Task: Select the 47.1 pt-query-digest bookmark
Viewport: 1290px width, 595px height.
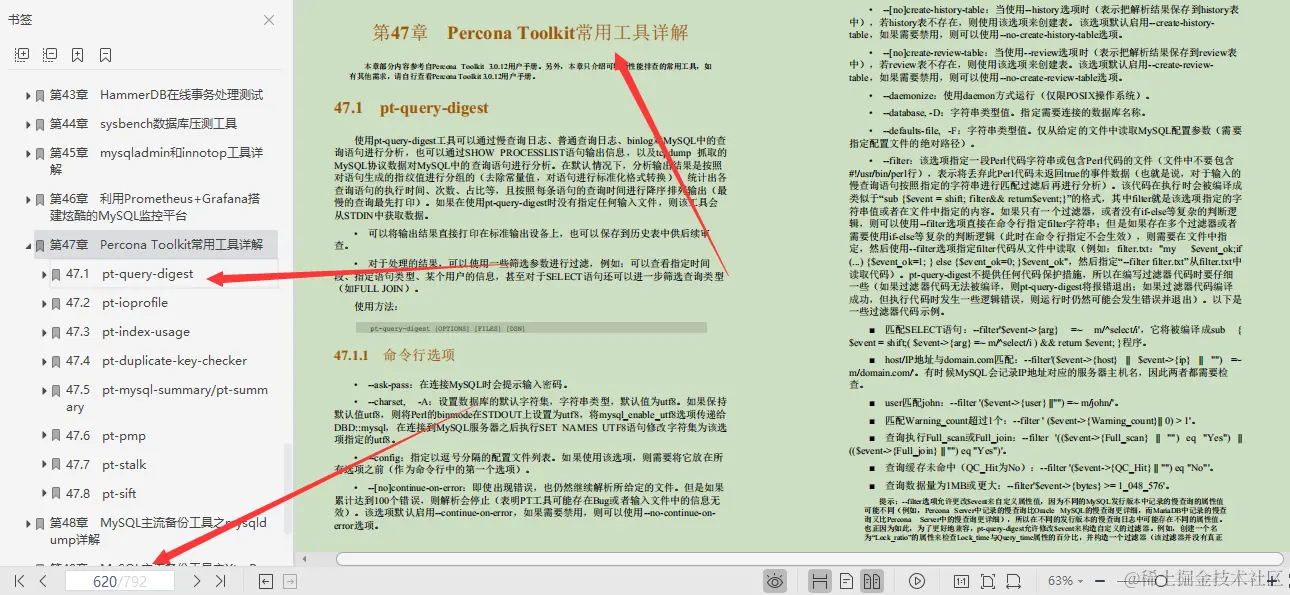Action: point(130,274)
